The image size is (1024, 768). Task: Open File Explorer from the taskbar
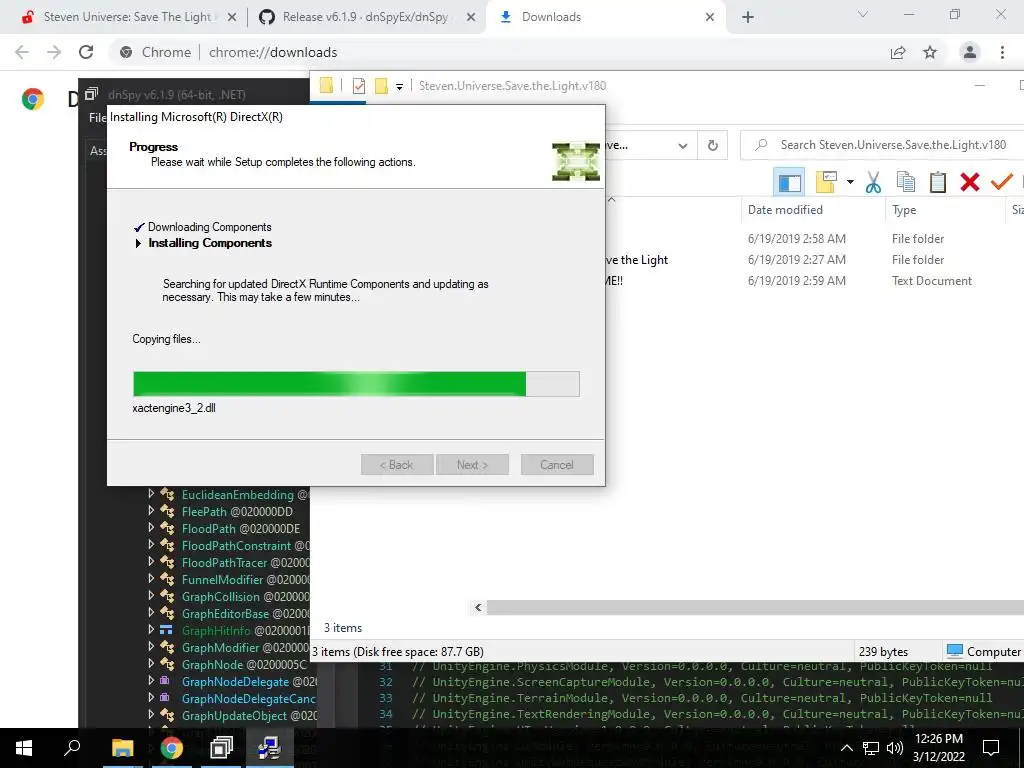click(x=122, y=748)
